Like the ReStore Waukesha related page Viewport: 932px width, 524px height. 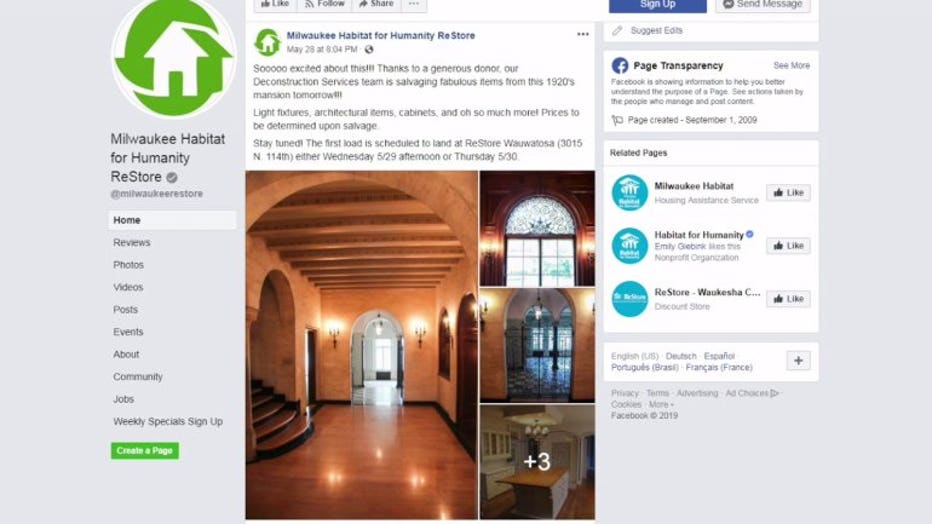click(x=788, y=299)
